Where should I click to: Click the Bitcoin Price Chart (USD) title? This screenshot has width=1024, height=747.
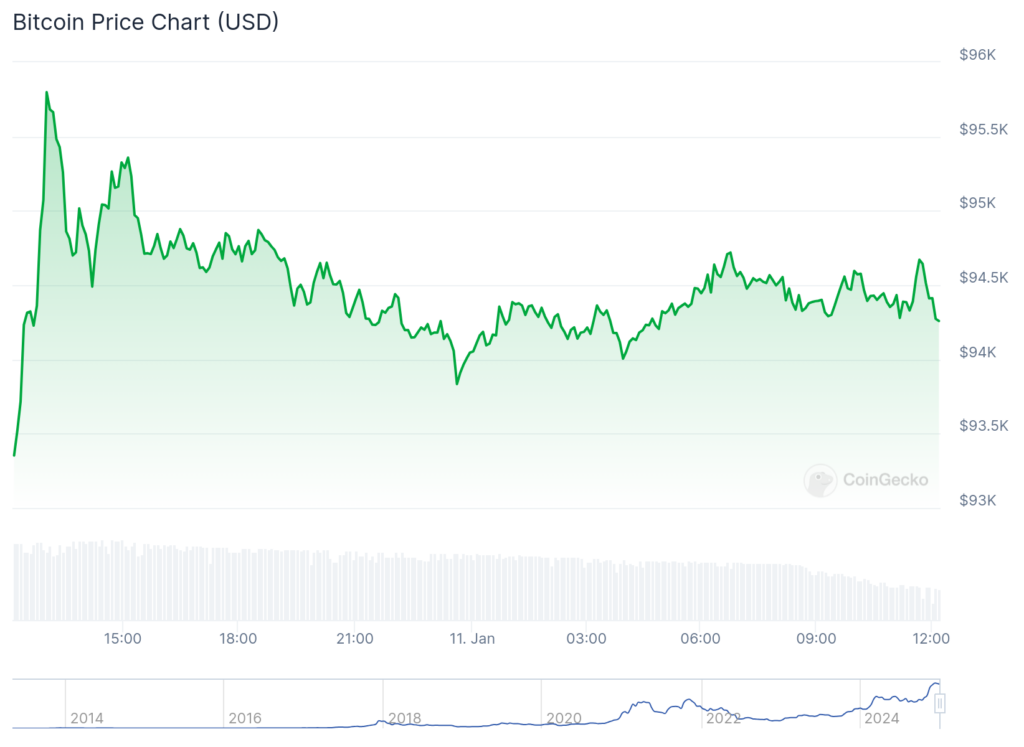[146, 22]
